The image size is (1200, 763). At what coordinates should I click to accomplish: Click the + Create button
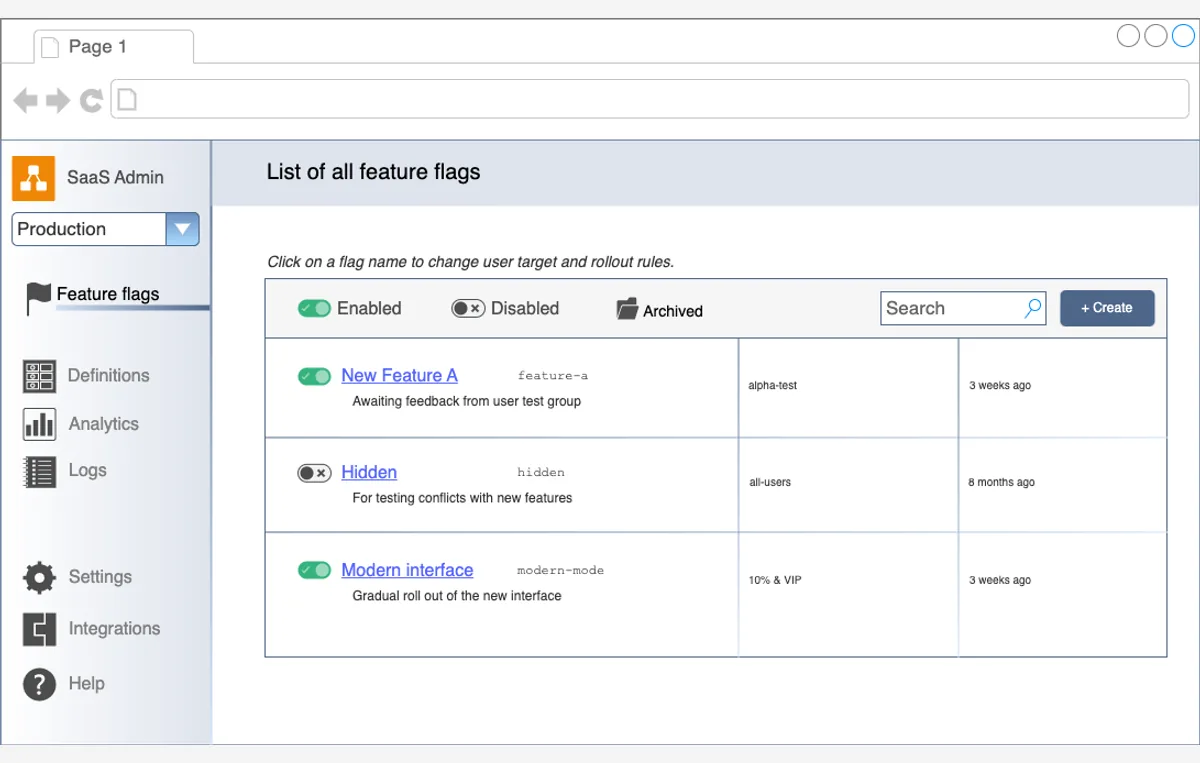point(1107,308)
